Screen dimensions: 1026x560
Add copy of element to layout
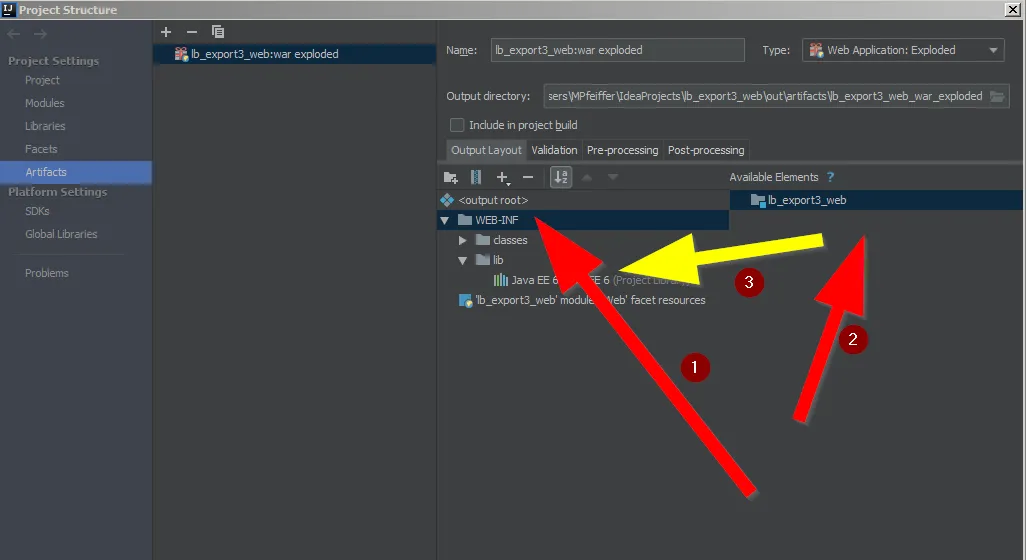(503, 177)
